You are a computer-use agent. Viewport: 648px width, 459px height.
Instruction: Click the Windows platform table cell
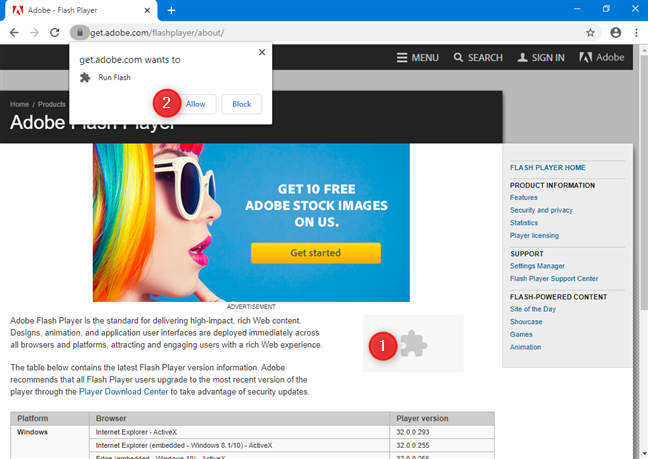click(50, 442)
